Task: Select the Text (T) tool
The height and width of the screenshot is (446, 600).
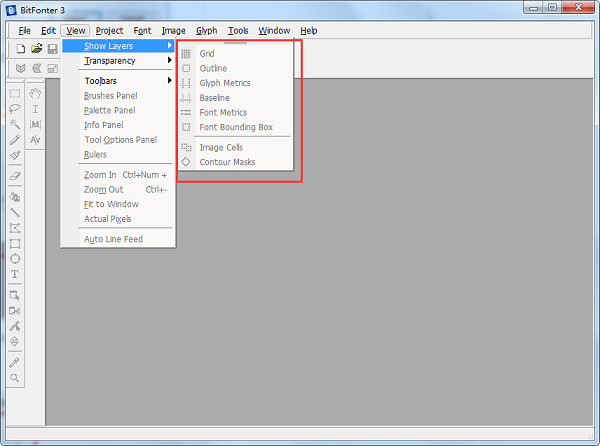Action: [15, 274]
